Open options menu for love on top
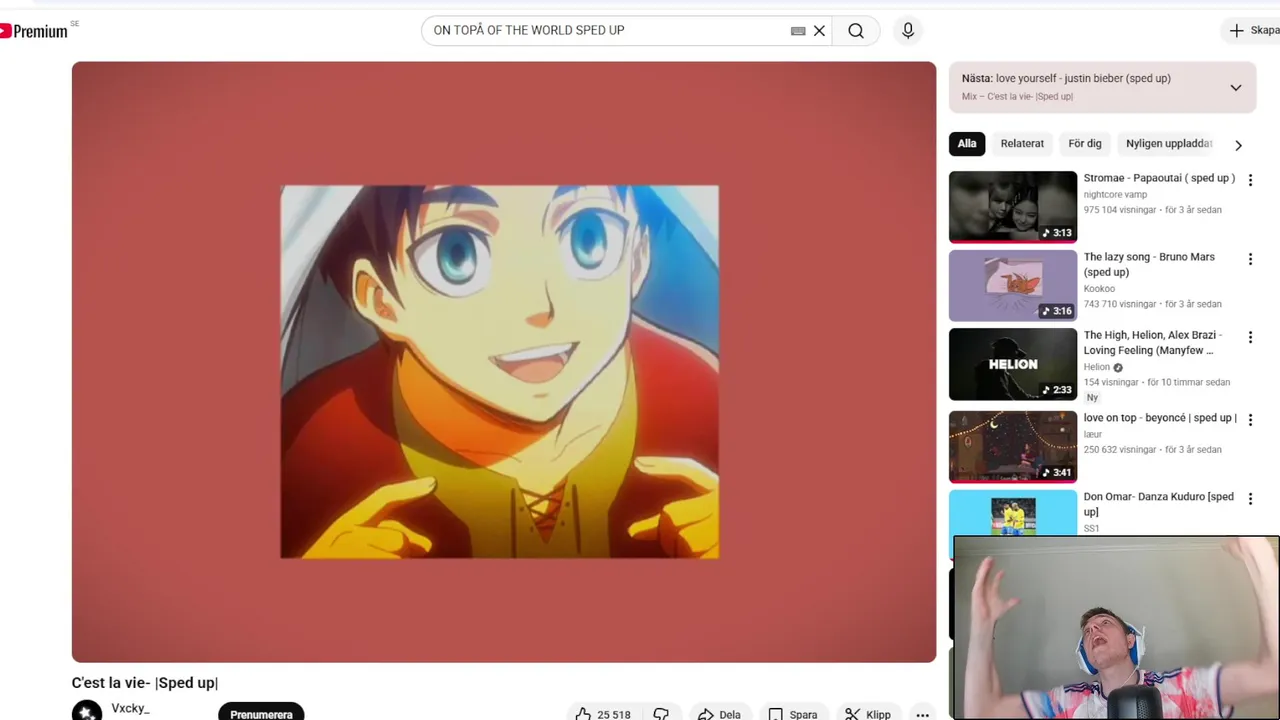The width and height of the screenshot is (1280, 720). coord(1250,420)
